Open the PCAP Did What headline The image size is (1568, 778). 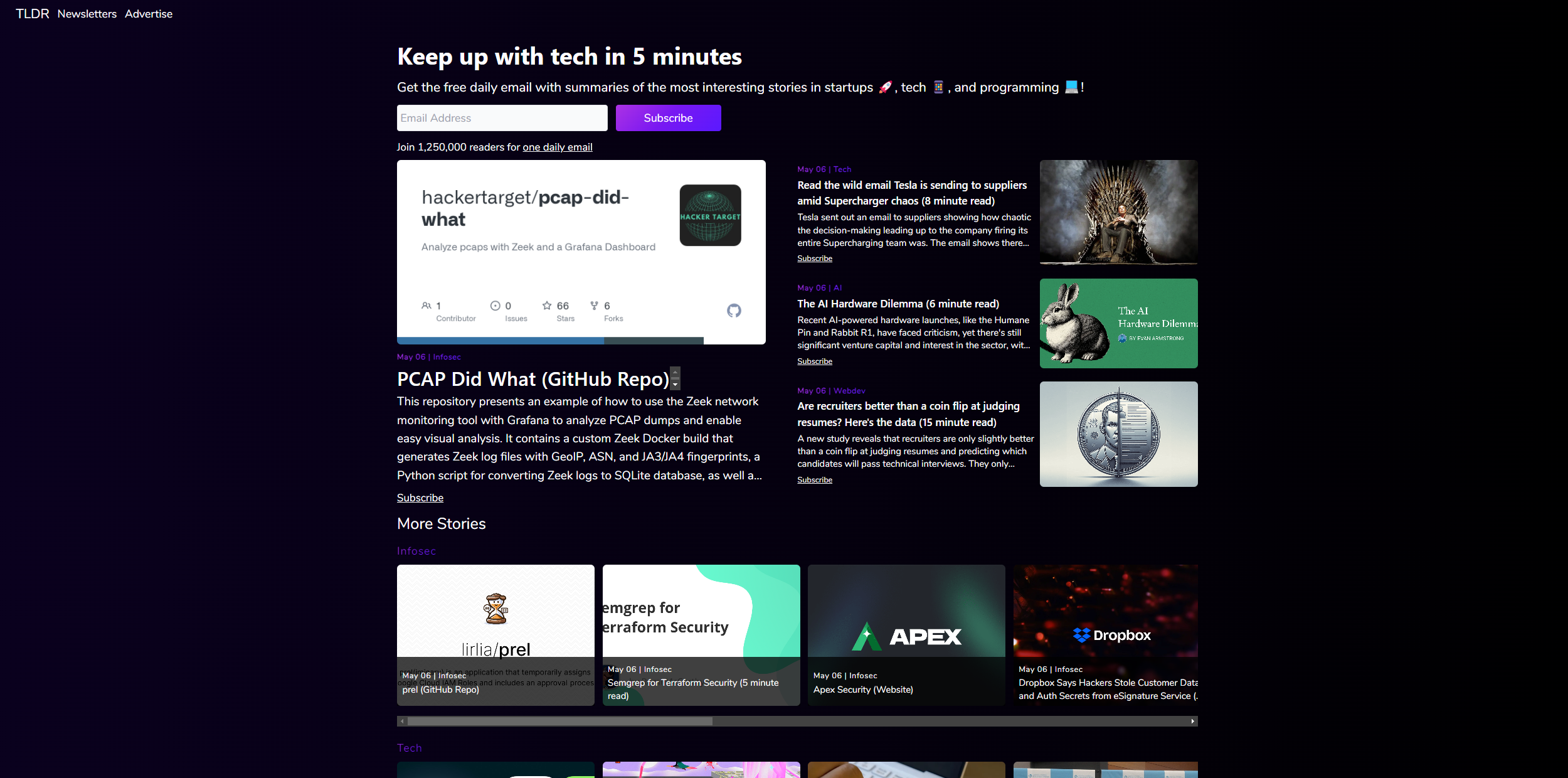click(532, 379)
